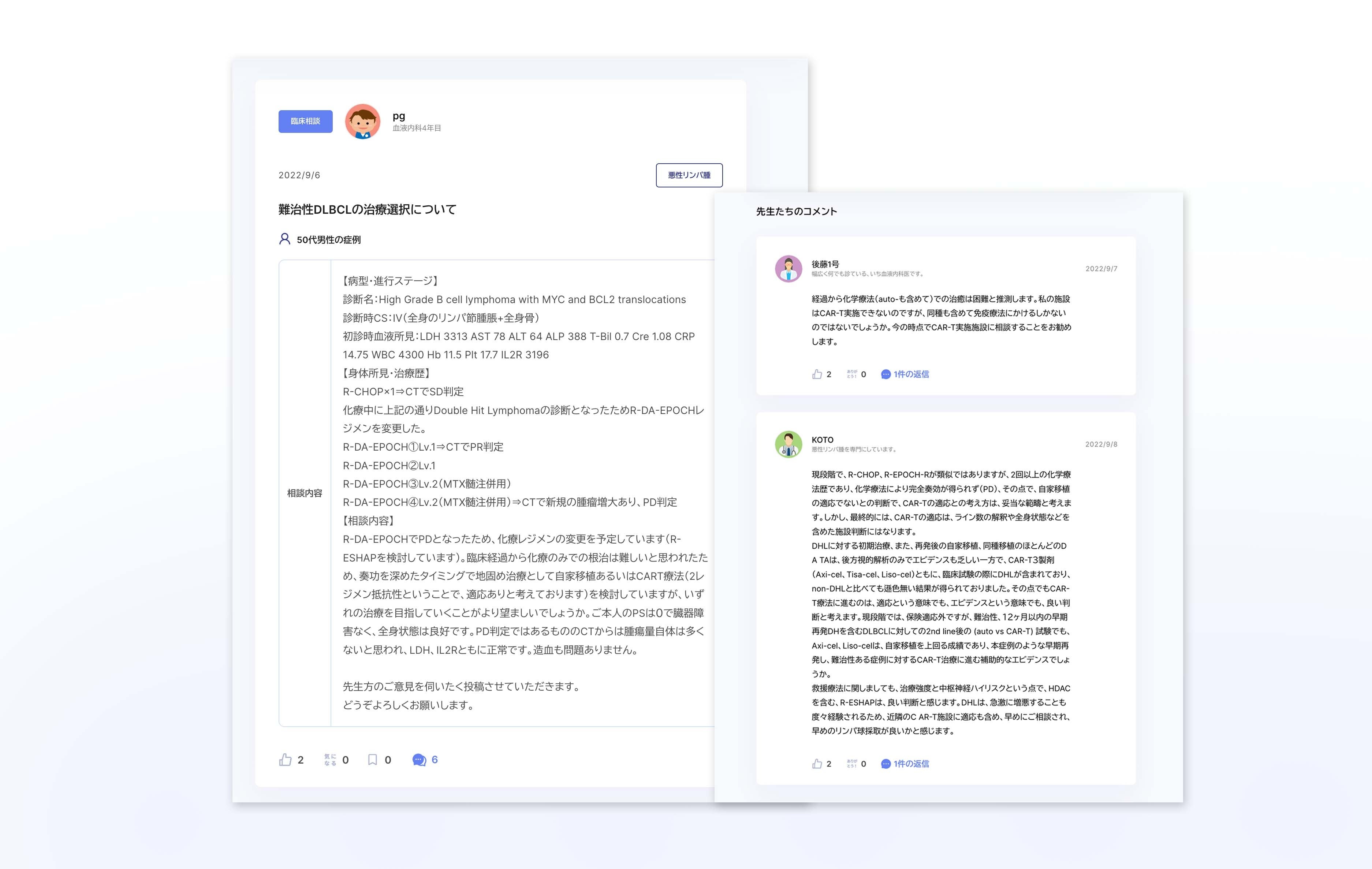
Task: Click the 悪性リンパ腫 tag button
Action: point(689,175)
